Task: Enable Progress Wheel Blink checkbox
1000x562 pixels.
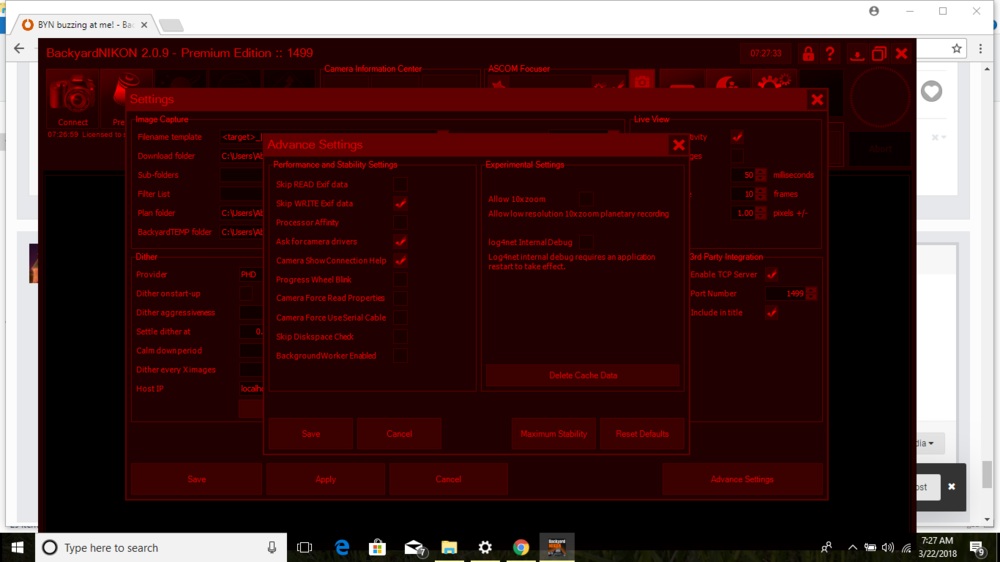Action: (400, 279)
